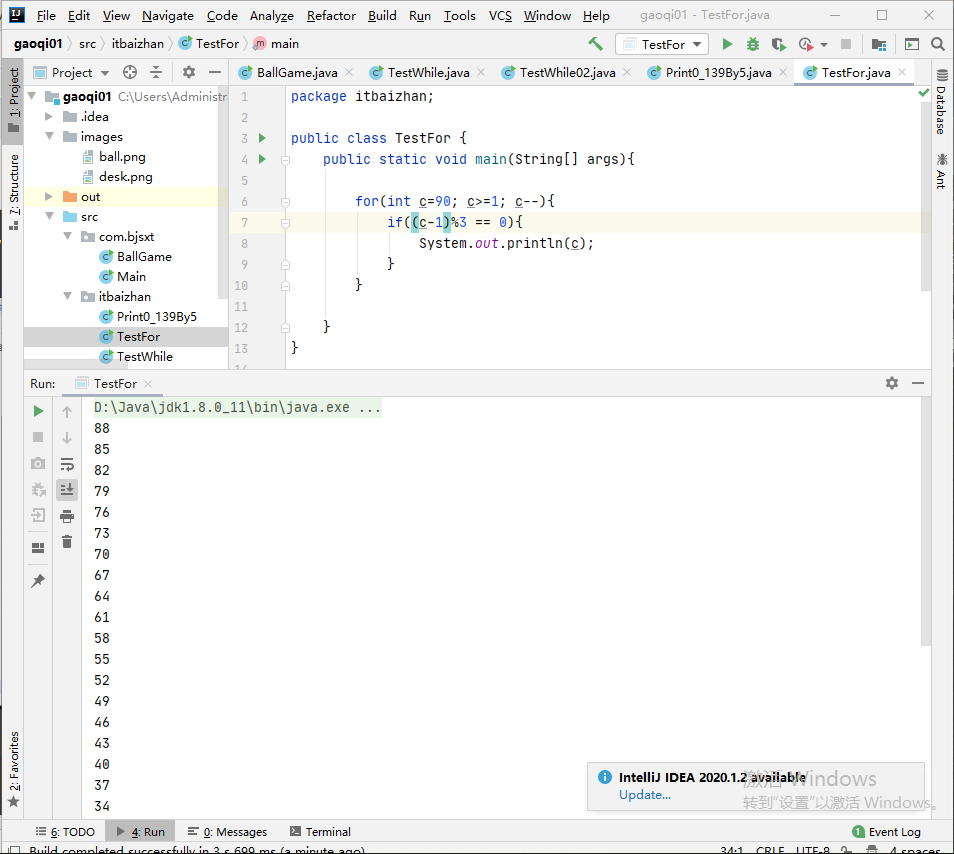Open the Navigate menu

168,15
